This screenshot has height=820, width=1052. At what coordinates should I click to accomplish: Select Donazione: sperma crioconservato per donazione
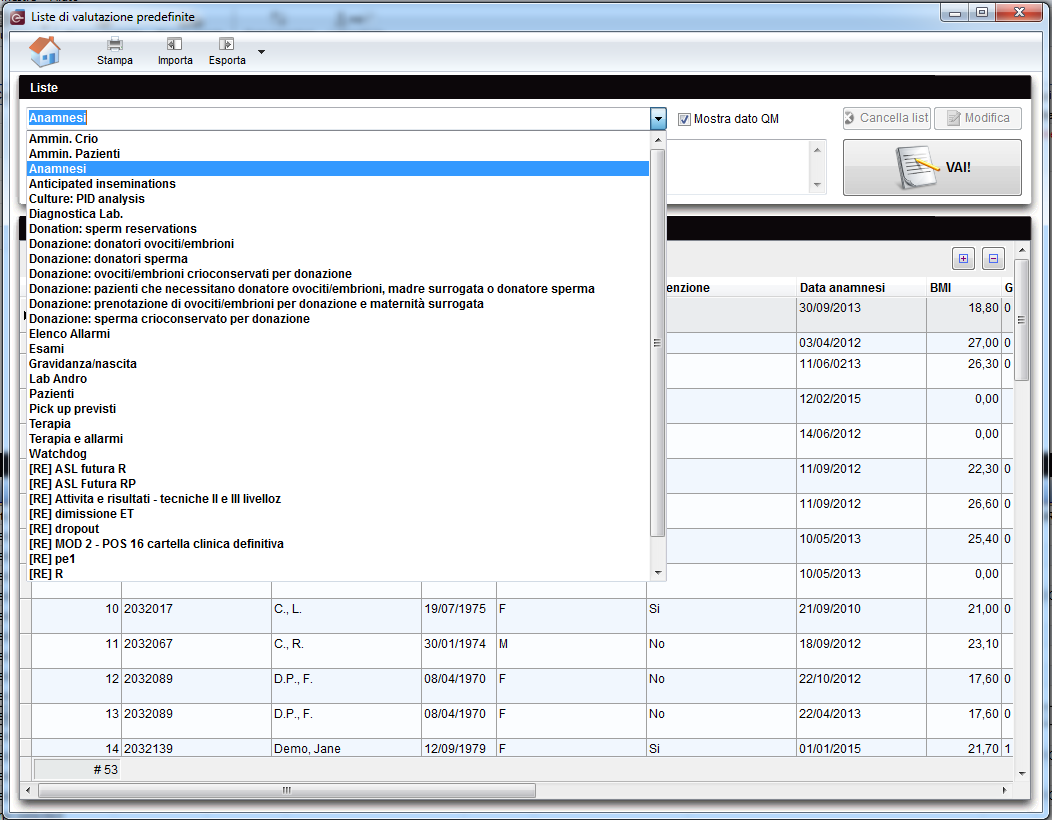click(x=337, y=319)
